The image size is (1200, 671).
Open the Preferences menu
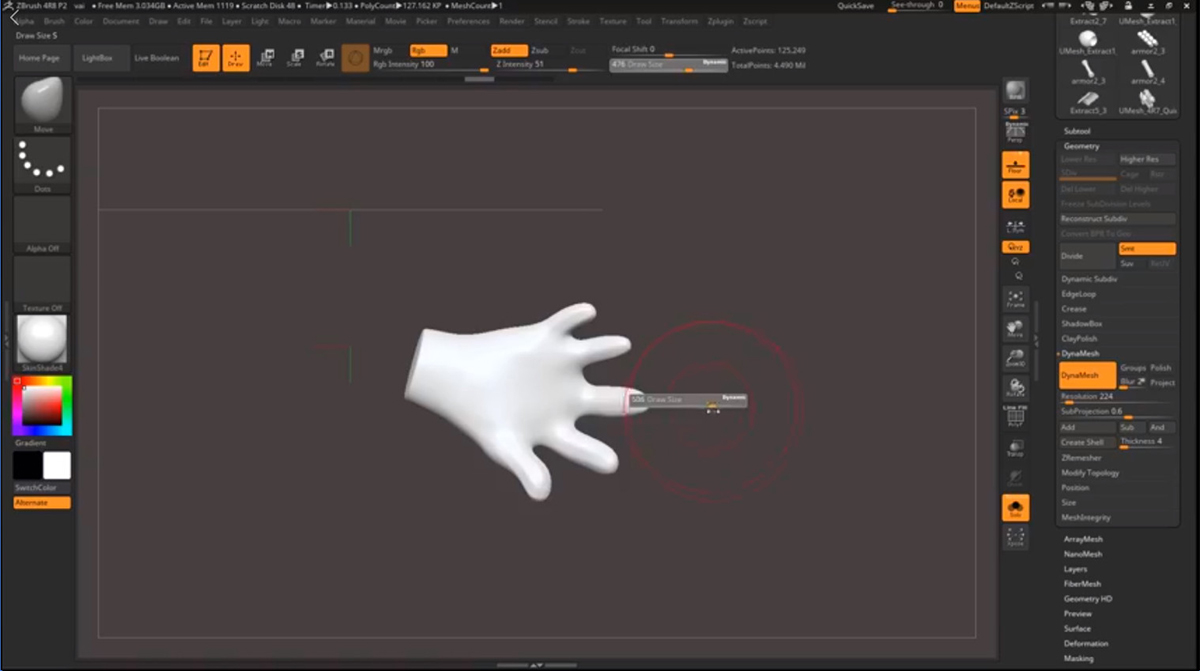468,21
